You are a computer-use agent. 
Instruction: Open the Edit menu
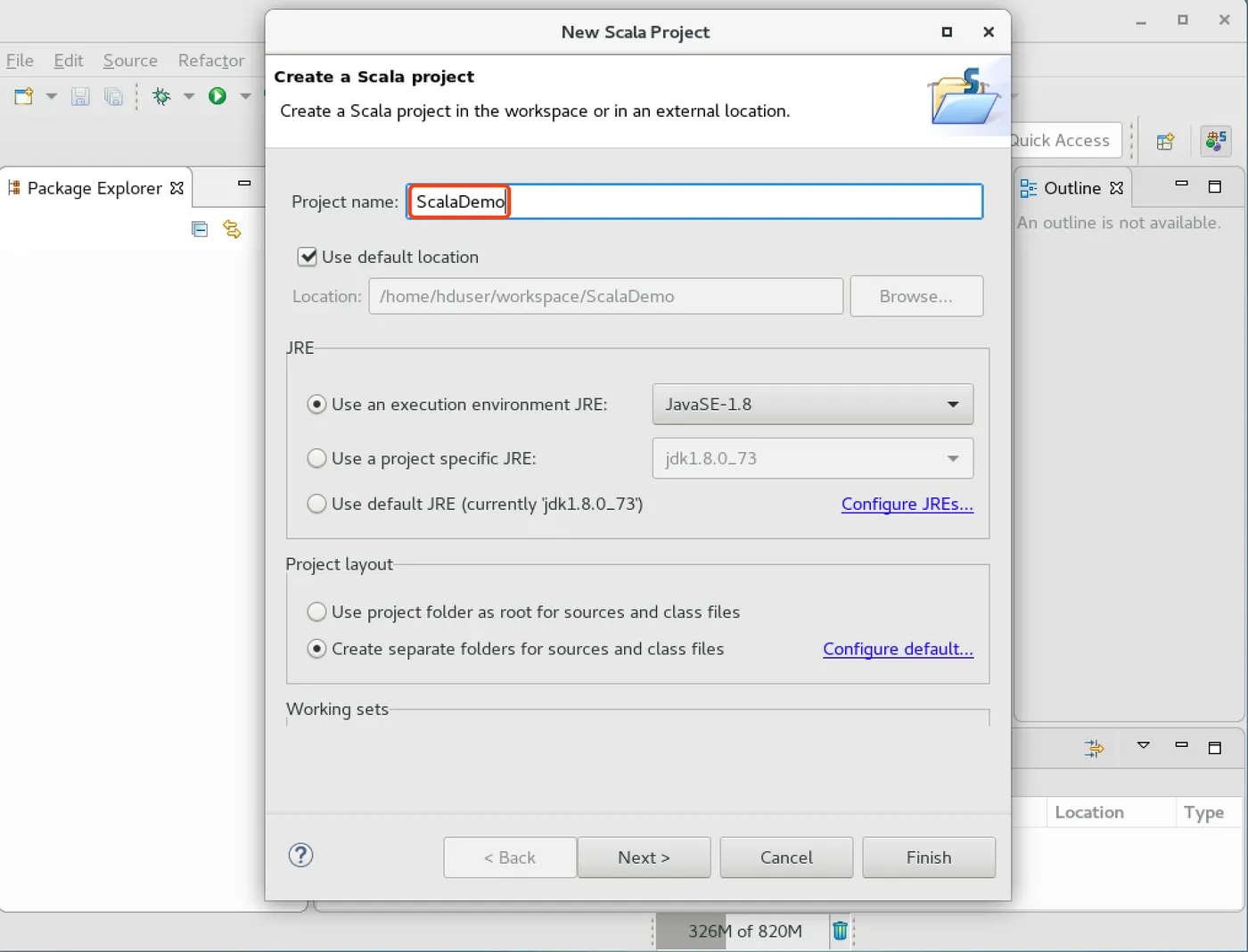point(69,61)
